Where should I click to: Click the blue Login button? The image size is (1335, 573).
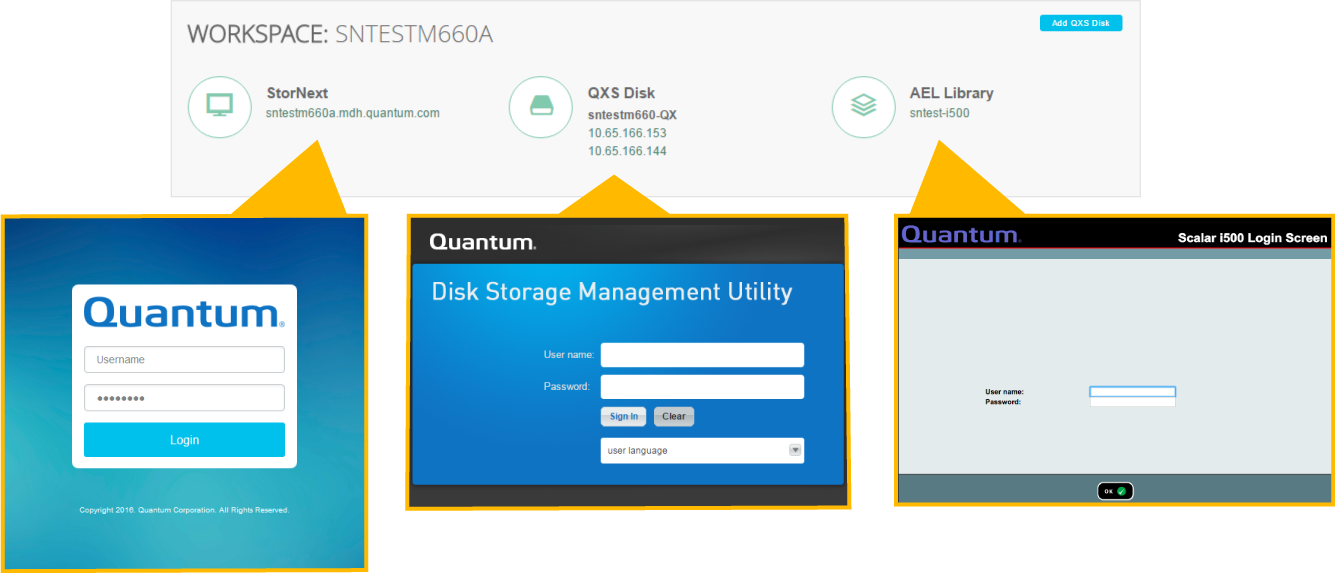tap(184, 440)
